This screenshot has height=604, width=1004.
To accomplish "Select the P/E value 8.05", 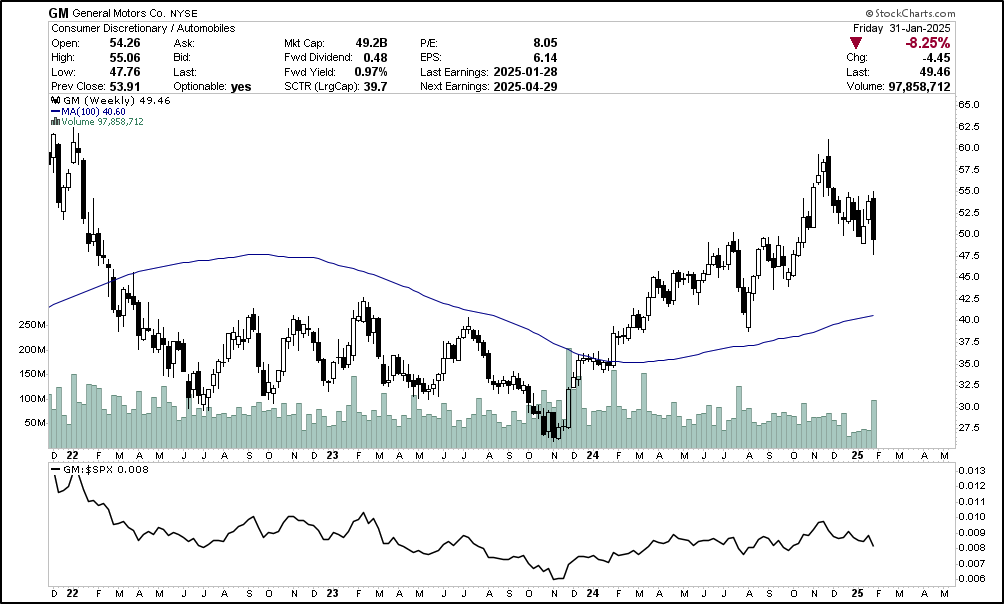I will pyautogui.click(x=545, y=43).
